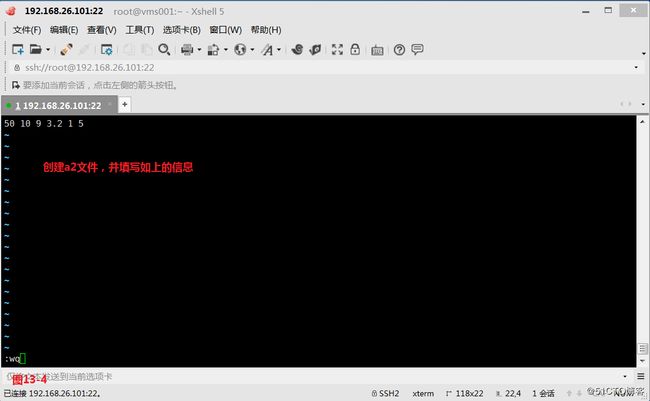
Task: Click the compose bar input field
Action: coord(311,377)
